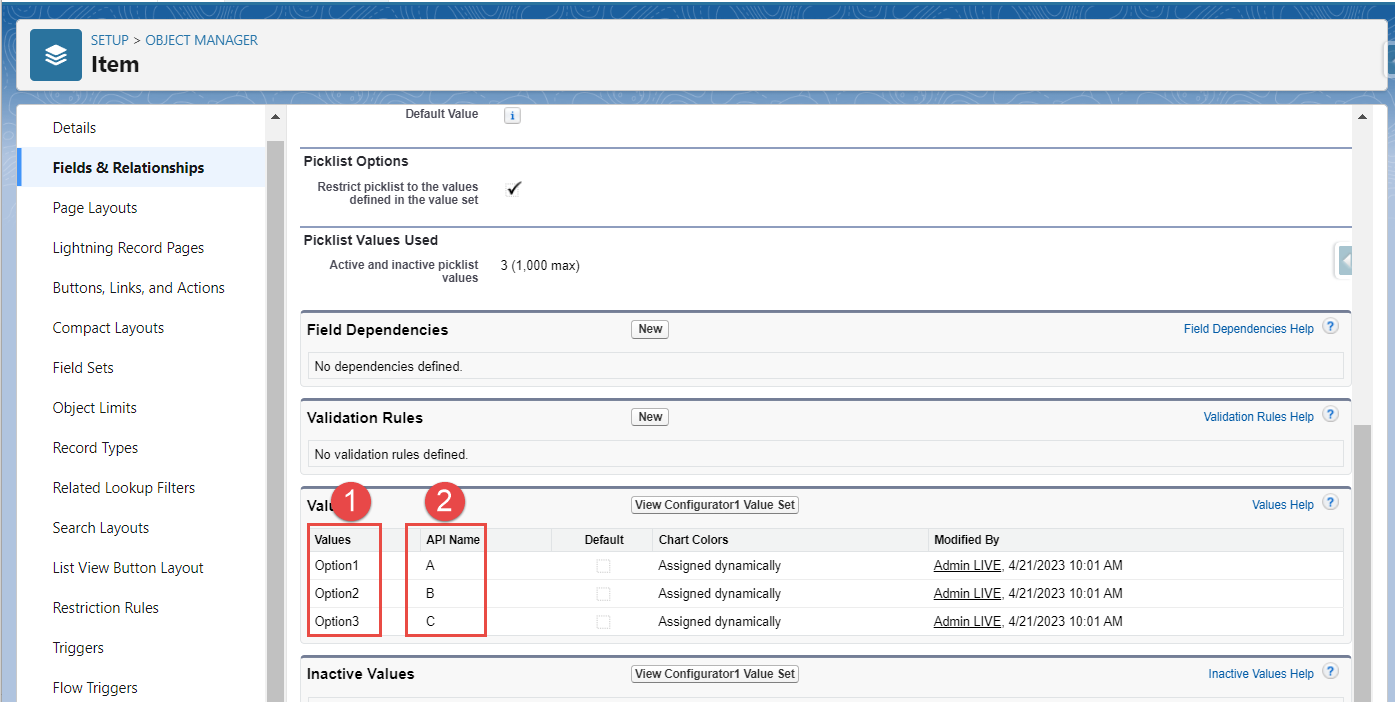The height and width of the screenshot is (702, 1395).
Task: Click main content scroll up arrow
Action: pyautogui.click(x=1363, y=116)
